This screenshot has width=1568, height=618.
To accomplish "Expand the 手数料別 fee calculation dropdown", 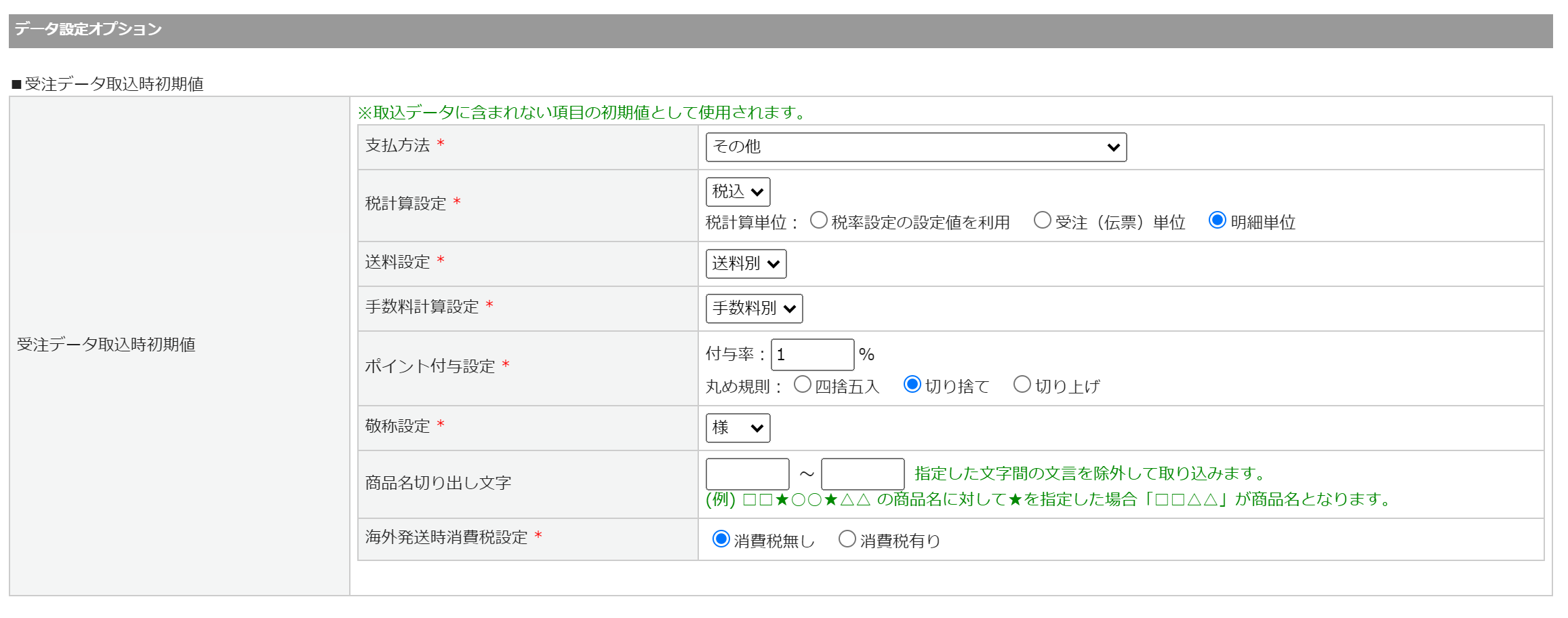I will (754, 309).
